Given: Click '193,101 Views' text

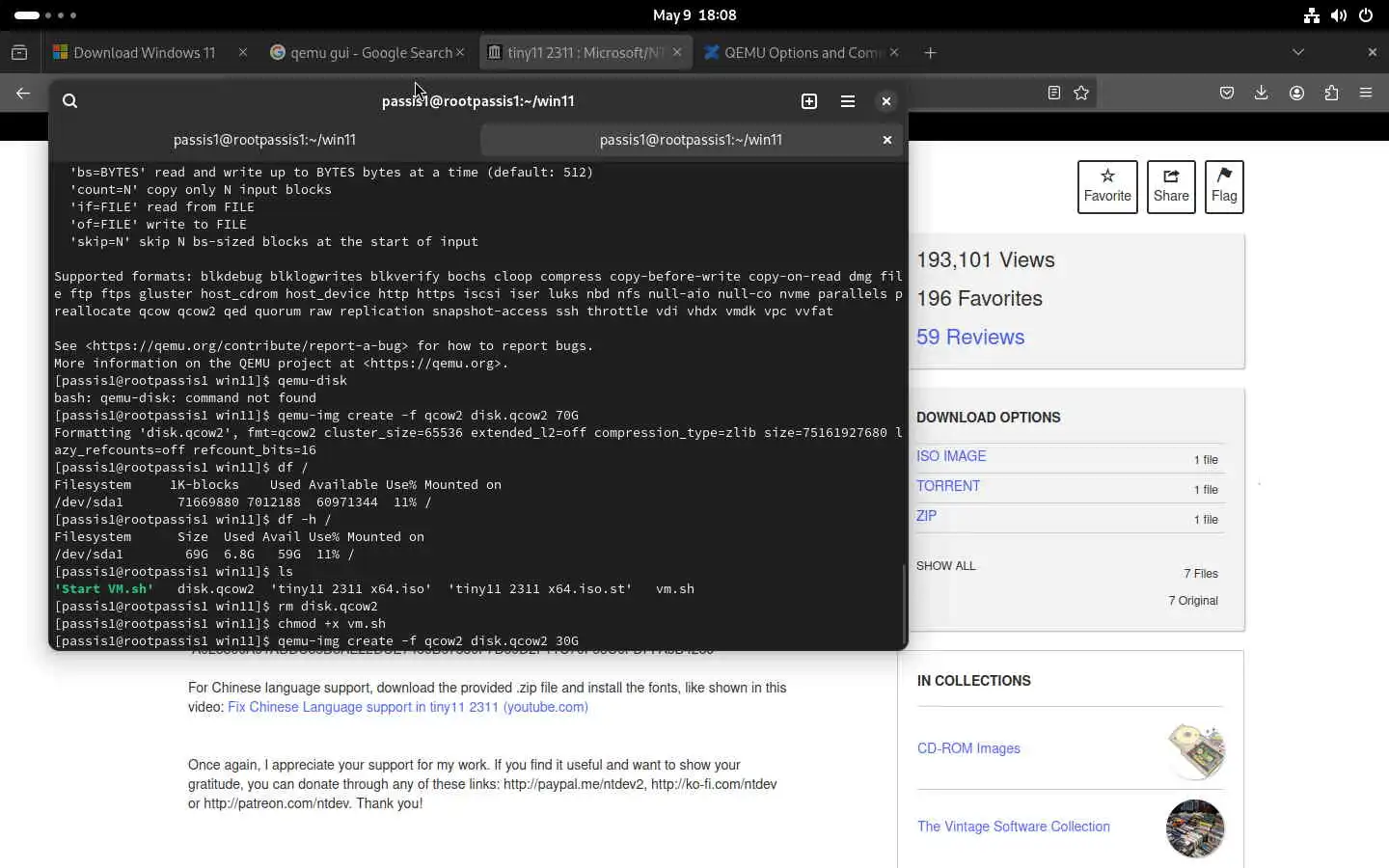Looking at the screenshot, I should click(x=986, y=260).
